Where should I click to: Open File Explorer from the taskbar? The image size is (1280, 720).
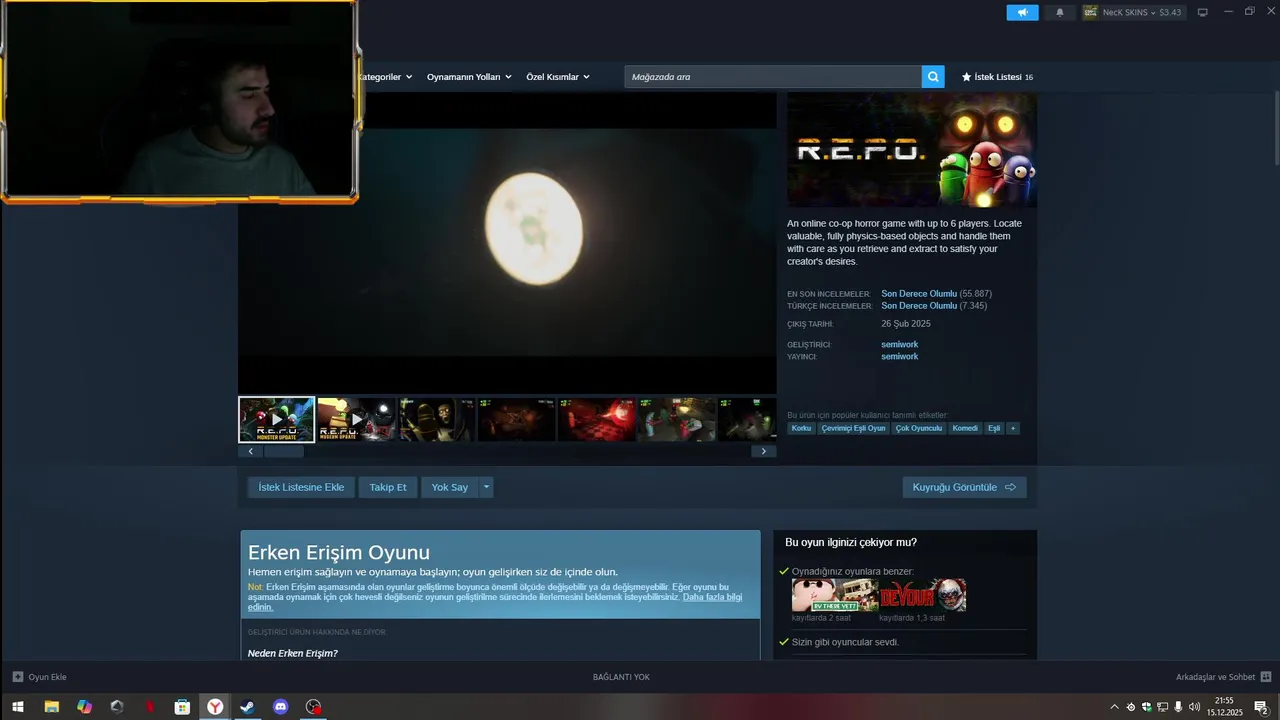coord(51,707)
